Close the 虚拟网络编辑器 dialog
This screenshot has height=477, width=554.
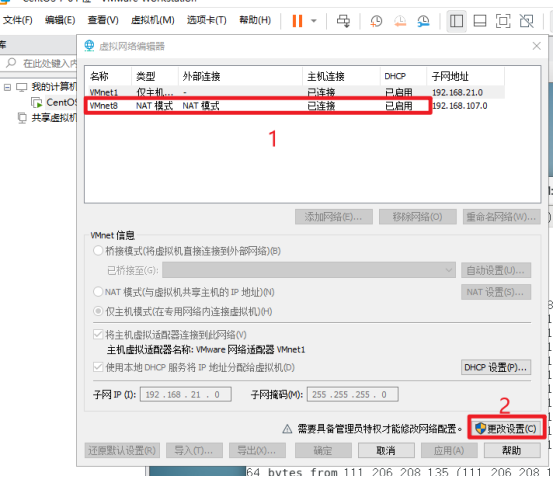click(x=536, y=46)
